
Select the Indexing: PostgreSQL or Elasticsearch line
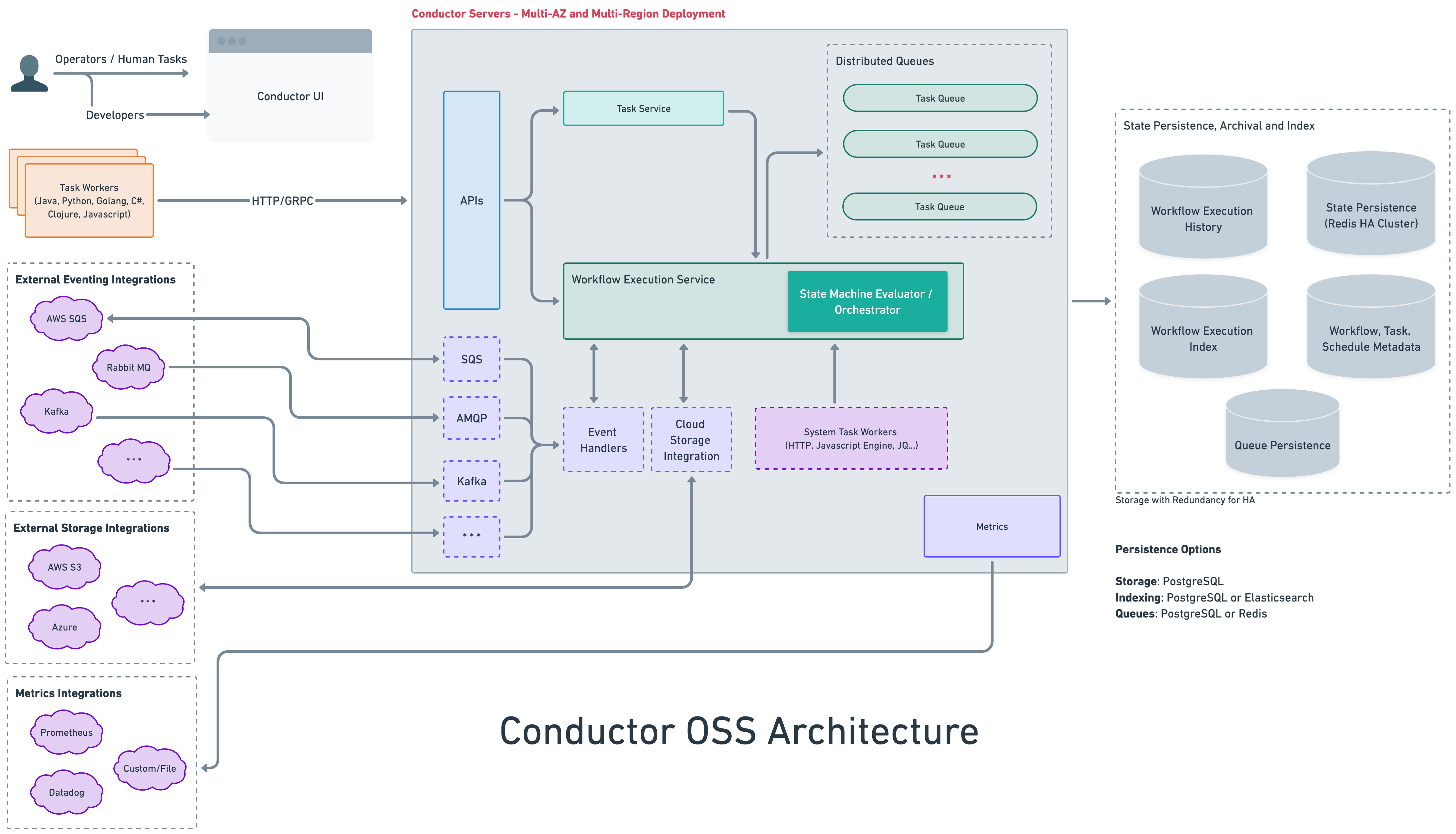click(1214, 598)
